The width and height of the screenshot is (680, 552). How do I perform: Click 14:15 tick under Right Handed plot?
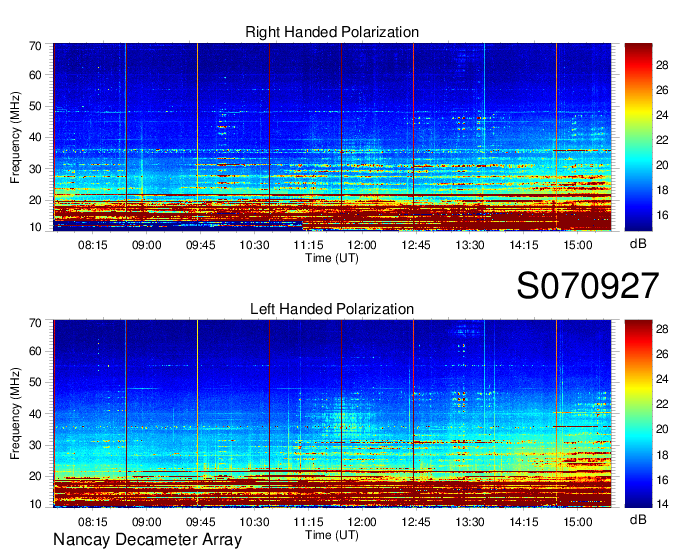pyautogui.click(x=524, y=245)
